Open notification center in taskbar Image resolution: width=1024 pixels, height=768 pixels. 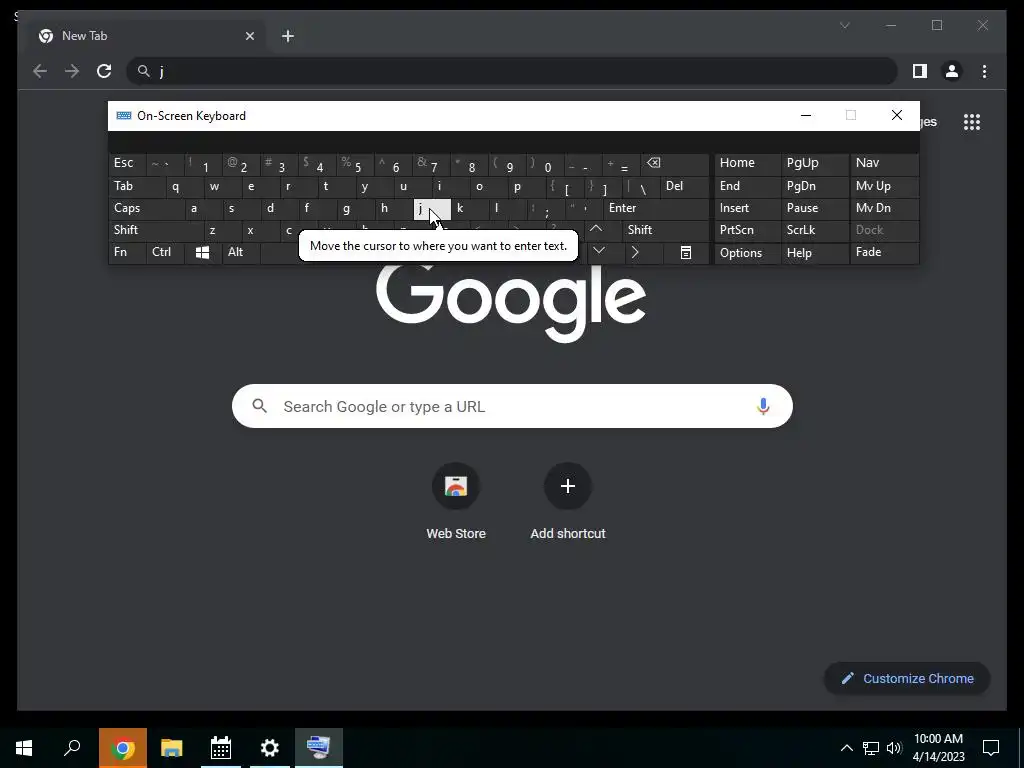point(991,748)
